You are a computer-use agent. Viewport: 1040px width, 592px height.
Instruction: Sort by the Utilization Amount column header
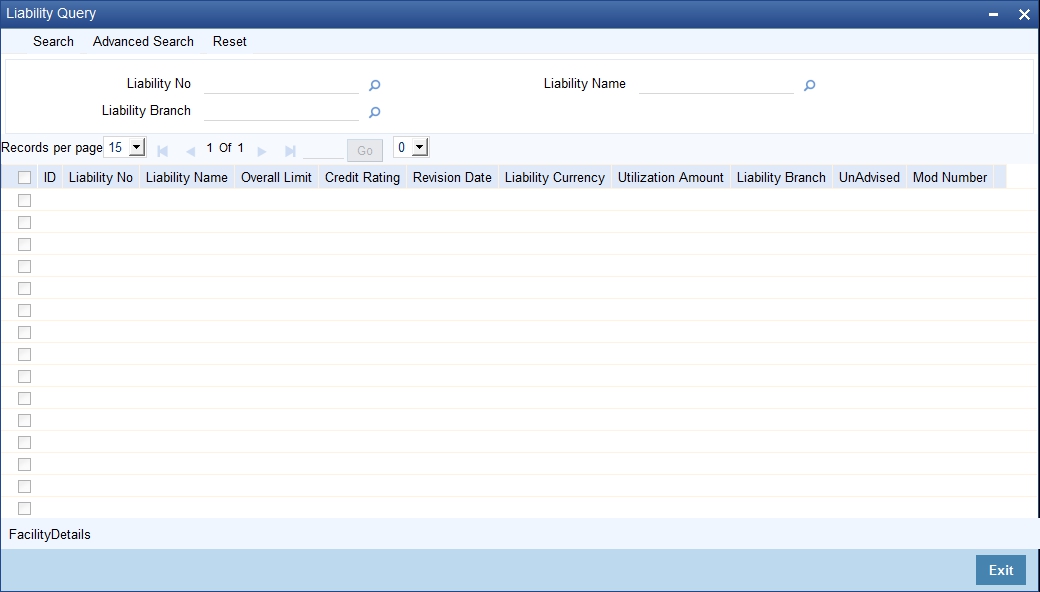(671, 178)
